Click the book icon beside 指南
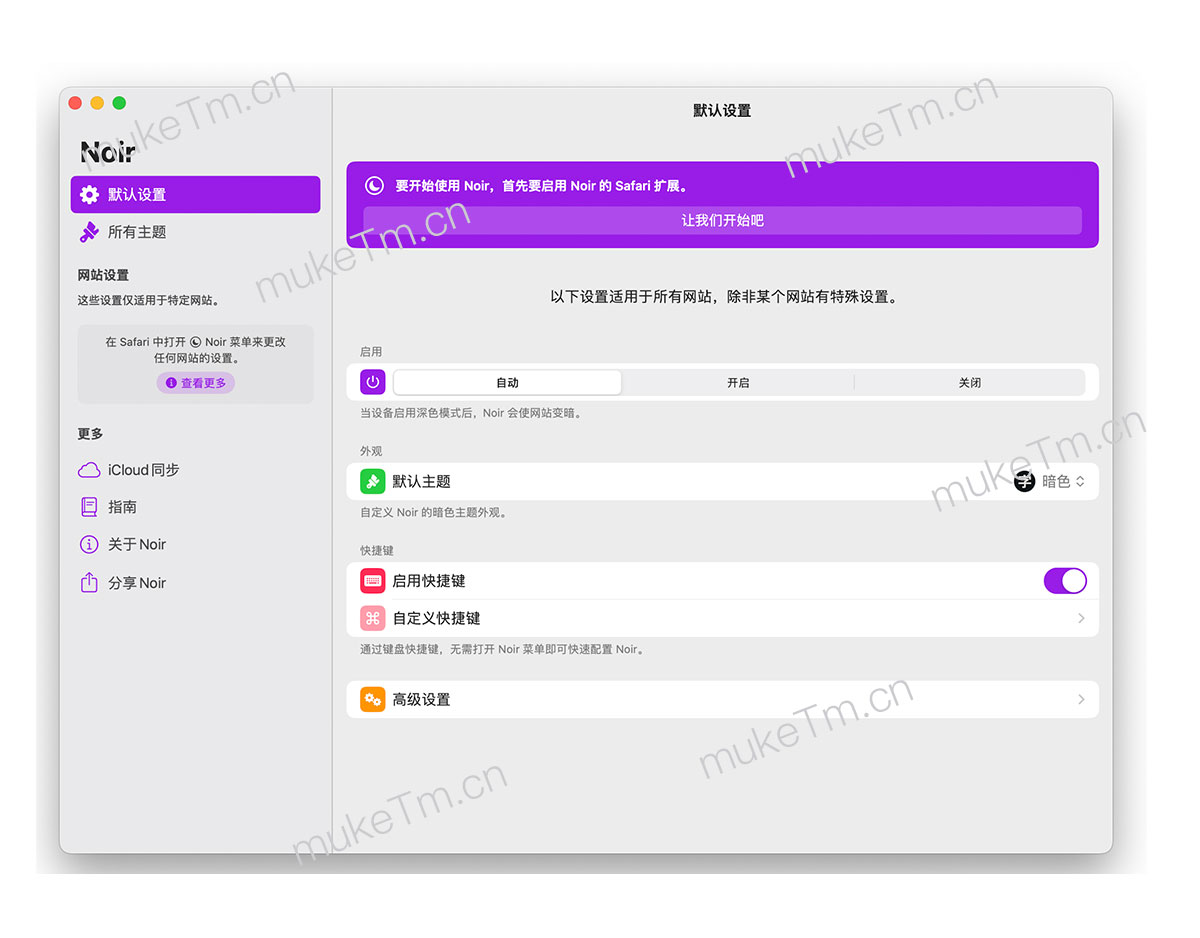Viewport: 1200px width, 938px height. pos(89,507)
